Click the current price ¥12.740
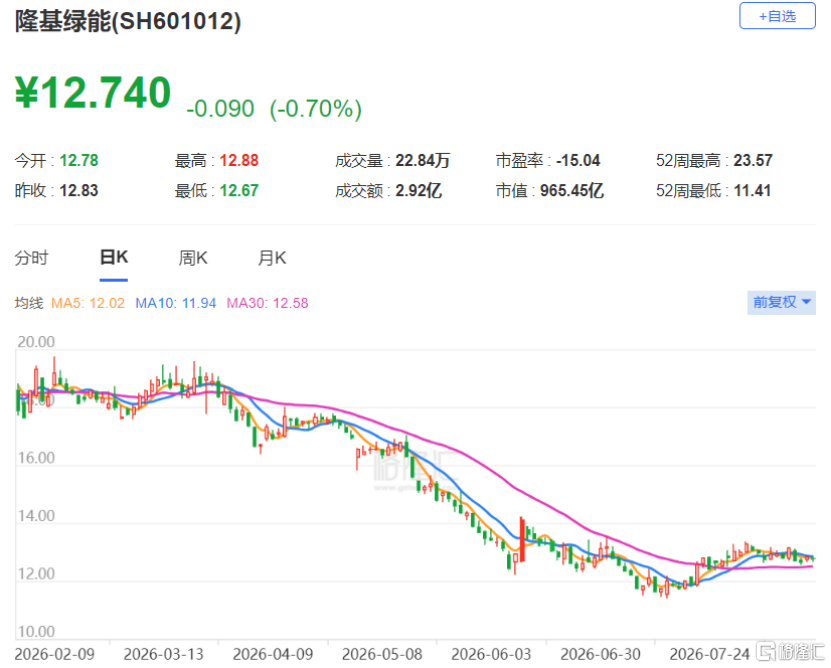 click(x=93, y=93)
